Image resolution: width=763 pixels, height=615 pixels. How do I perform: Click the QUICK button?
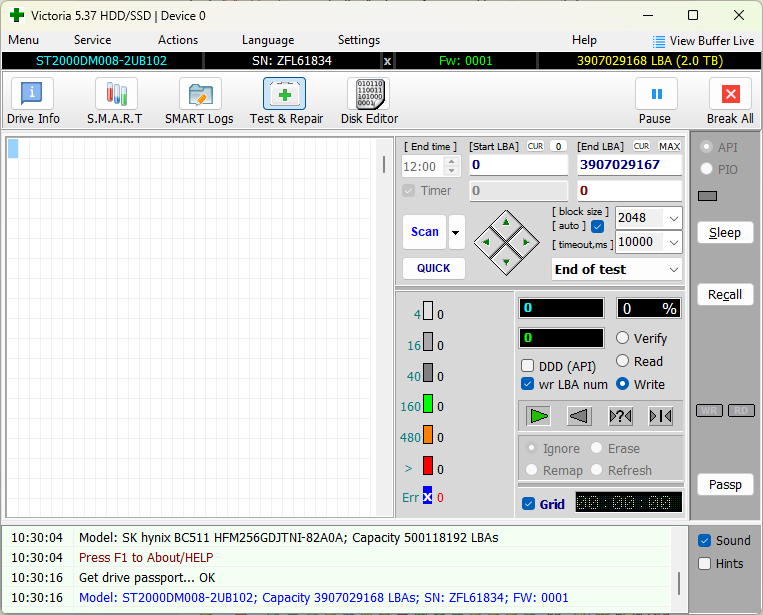tap(434, 268)
